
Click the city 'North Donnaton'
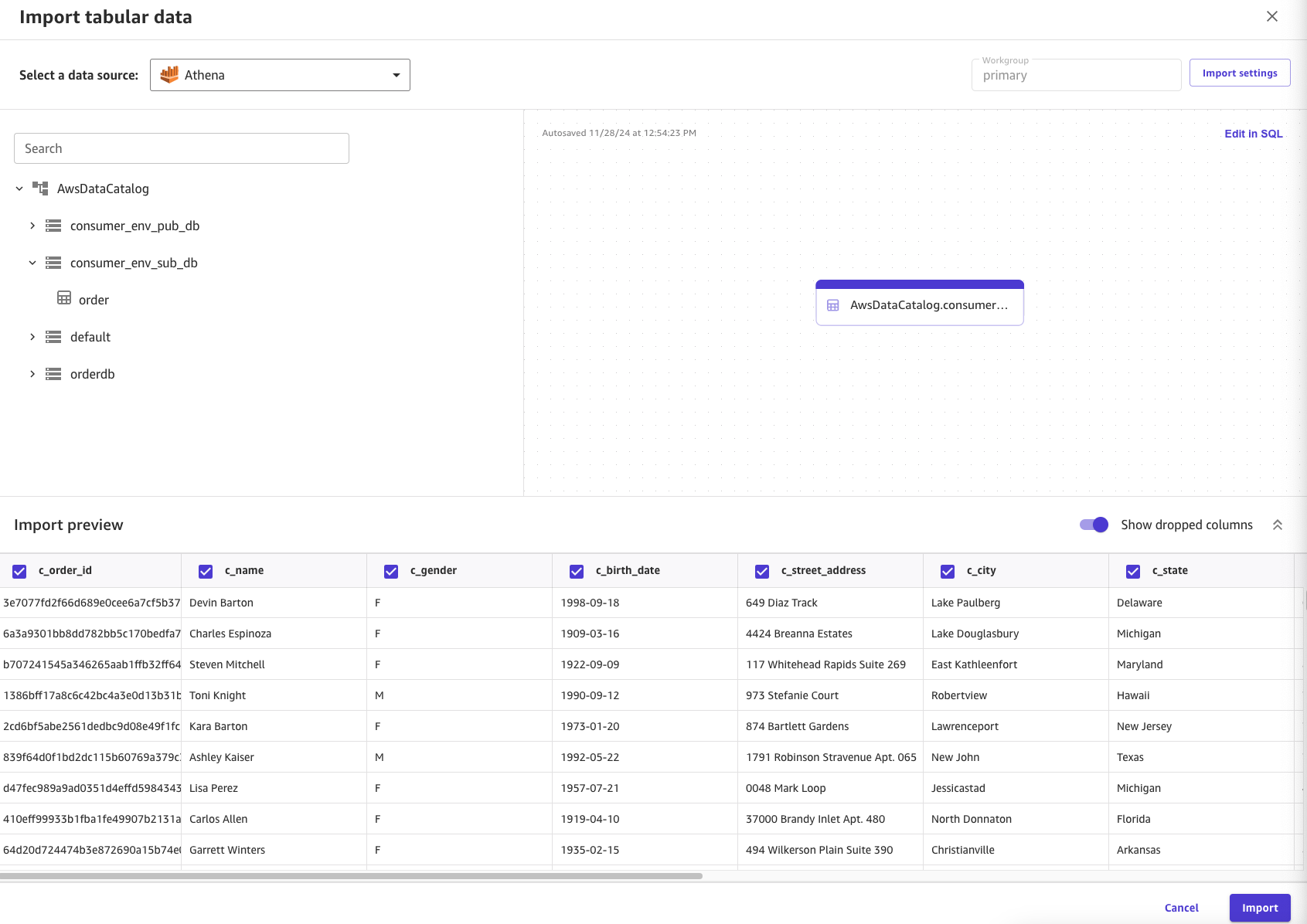972,819
